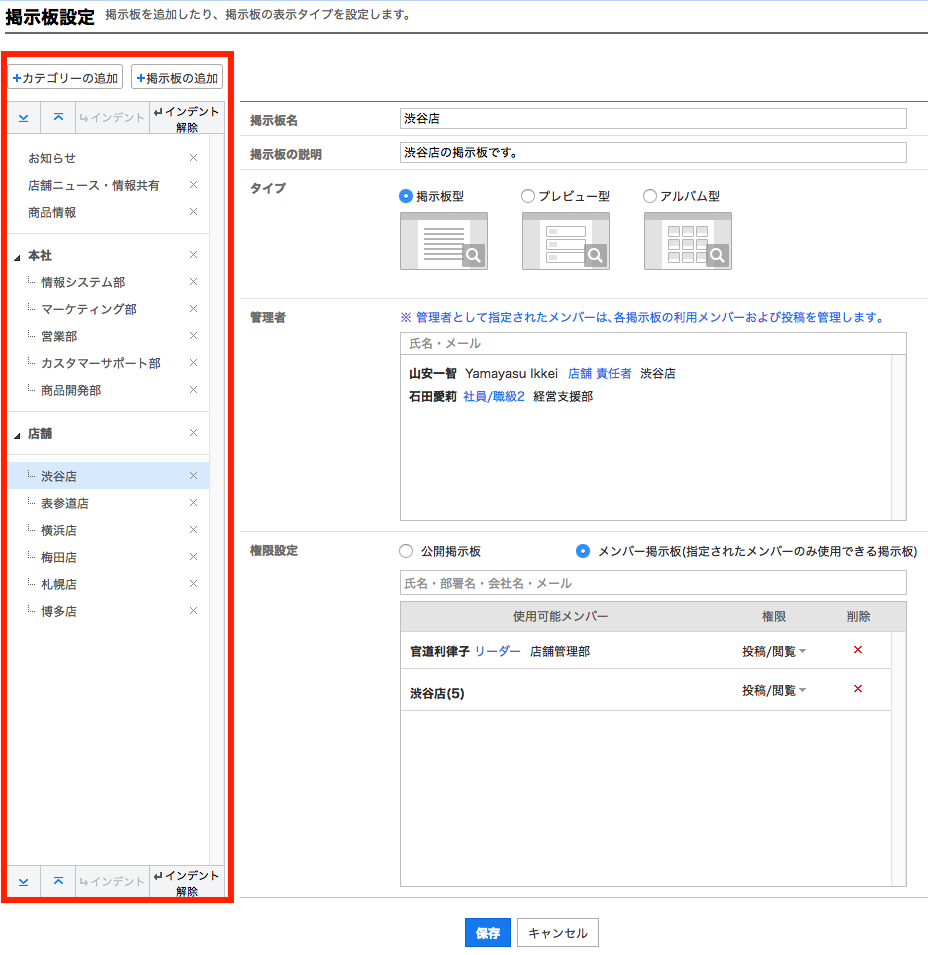Click the top move-up arrow icon

[x=58, y=118]
